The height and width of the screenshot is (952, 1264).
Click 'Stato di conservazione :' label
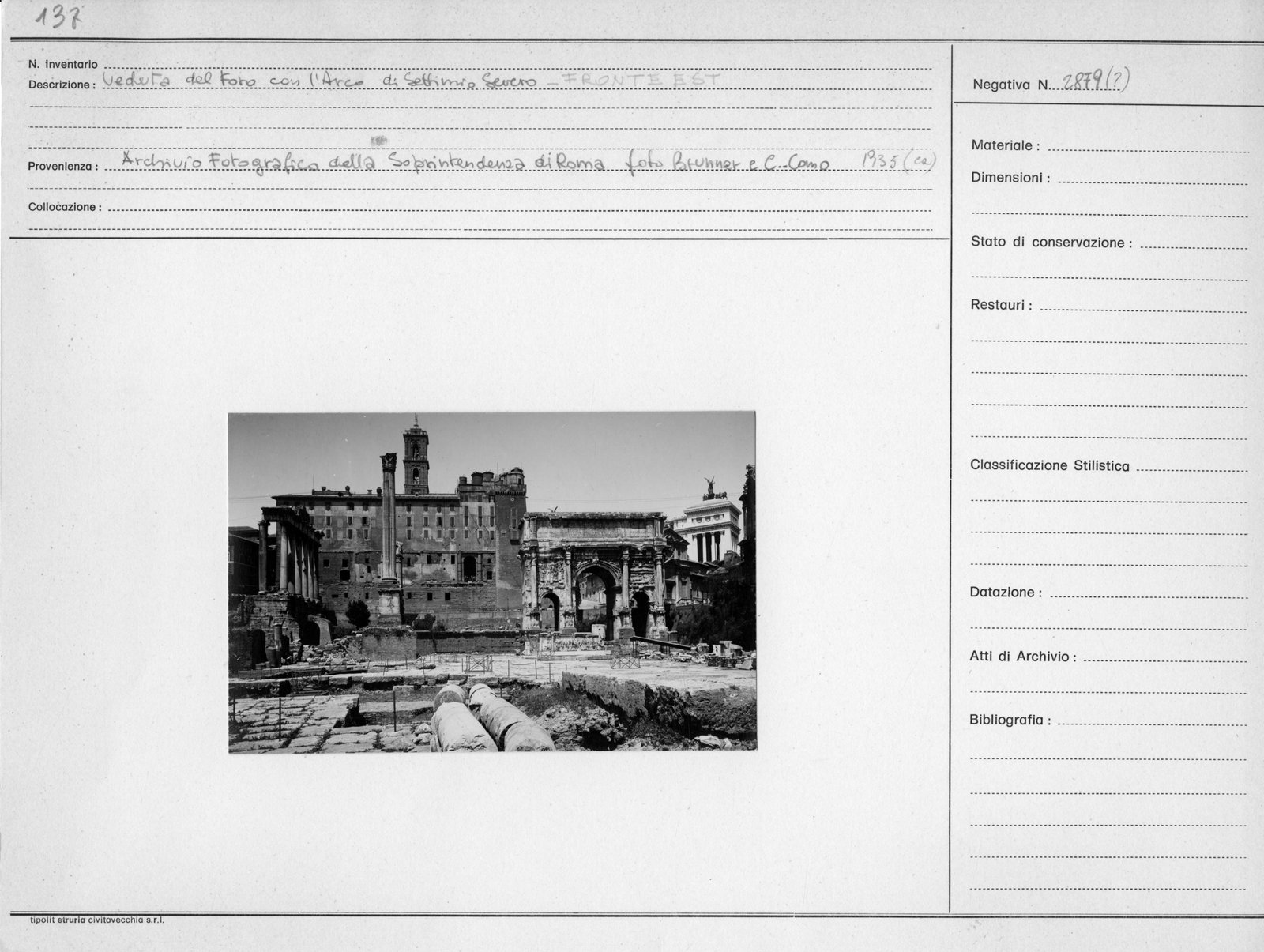coord(1051,243)
